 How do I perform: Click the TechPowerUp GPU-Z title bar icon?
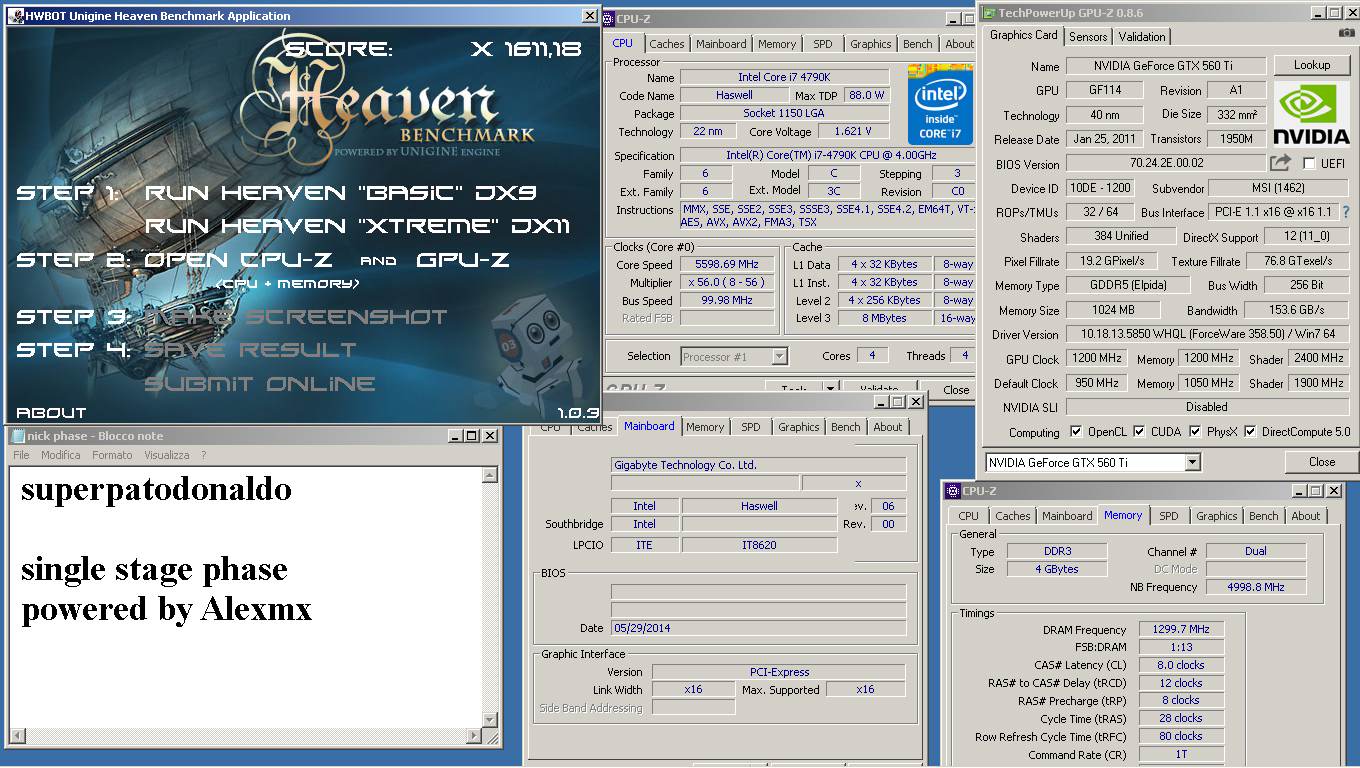point(990,12)
